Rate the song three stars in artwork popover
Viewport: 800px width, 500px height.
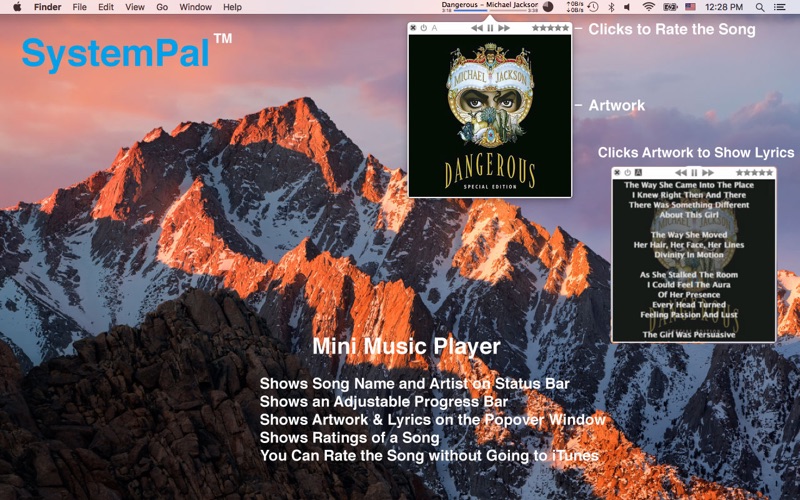click(x=551, y=28)
